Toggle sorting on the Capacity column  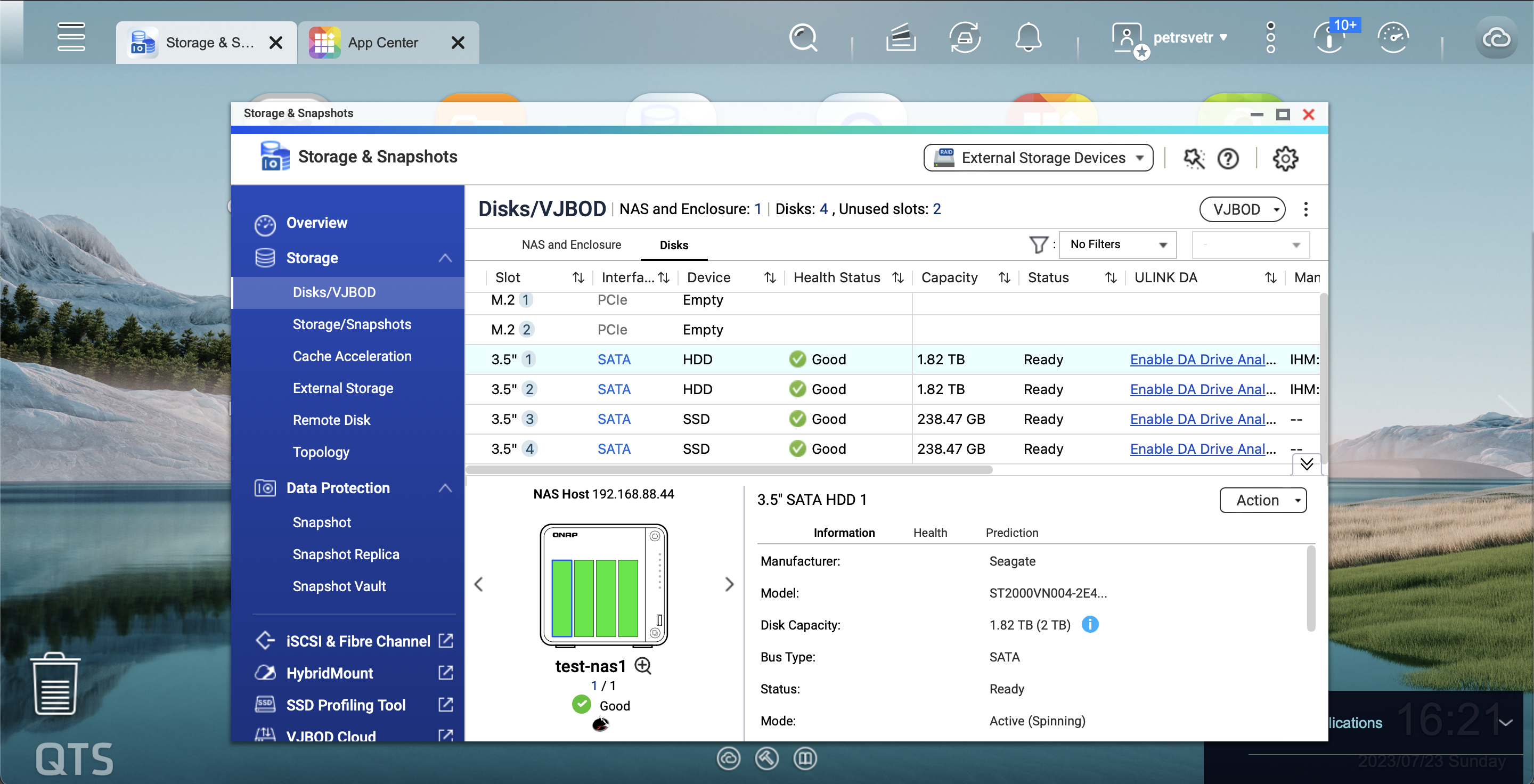1004,277
